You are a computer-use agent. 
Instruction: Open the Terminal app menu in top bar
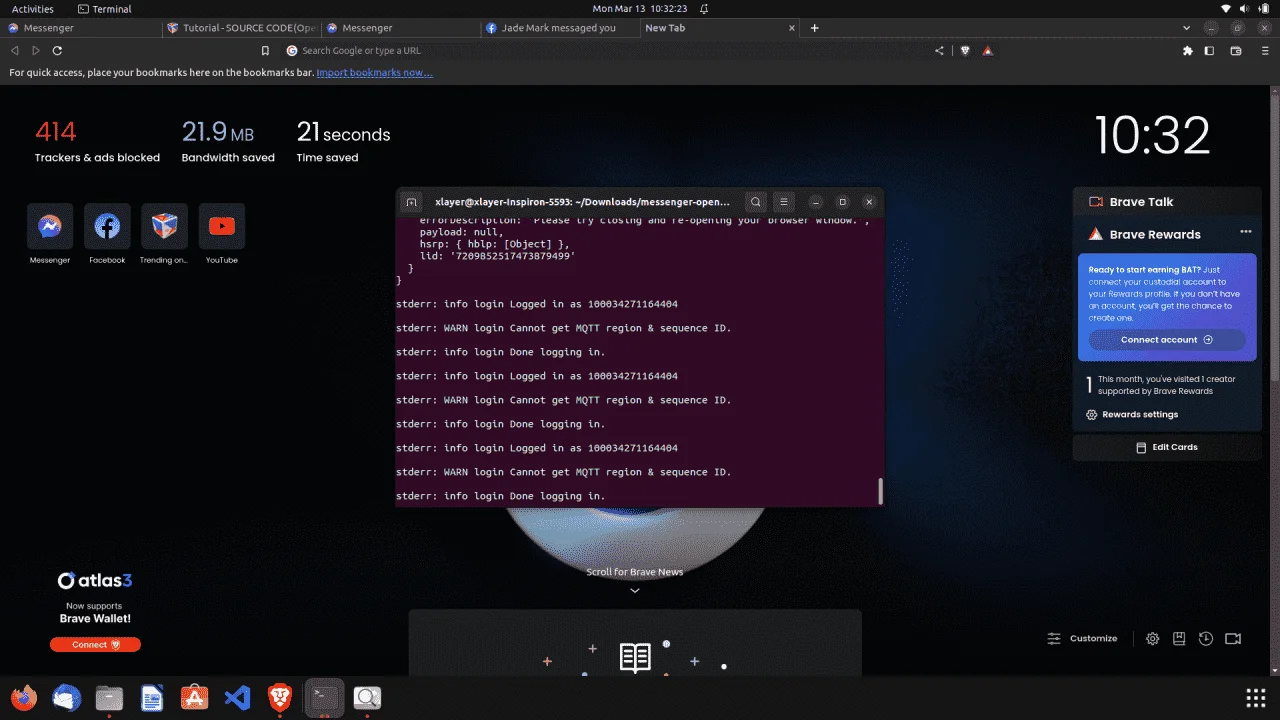104,8
